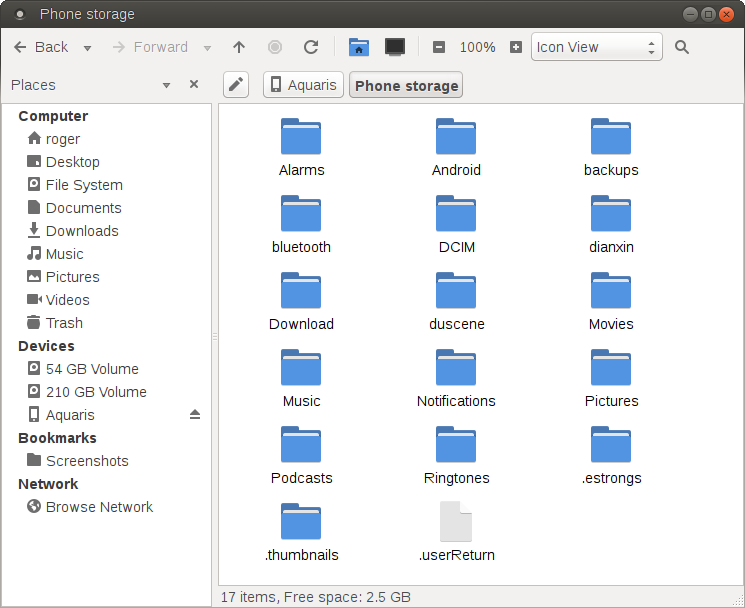The height and width of the screenshot is (608, 745).
Task: Open the home folder toolbar icon
Action: pos(359,47)
